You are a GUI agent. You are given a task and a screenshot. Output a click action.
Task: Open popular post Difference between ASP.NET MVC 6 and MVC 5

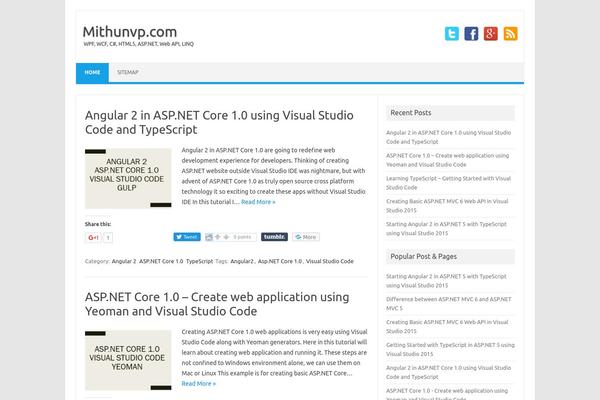(448, 304)
